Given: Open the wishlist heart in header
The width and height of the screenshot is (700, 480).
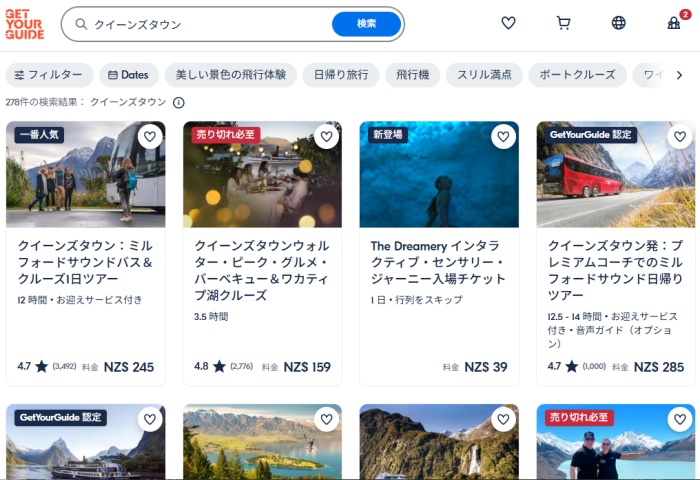Looking at the screenshot, I should pos(508,23).
